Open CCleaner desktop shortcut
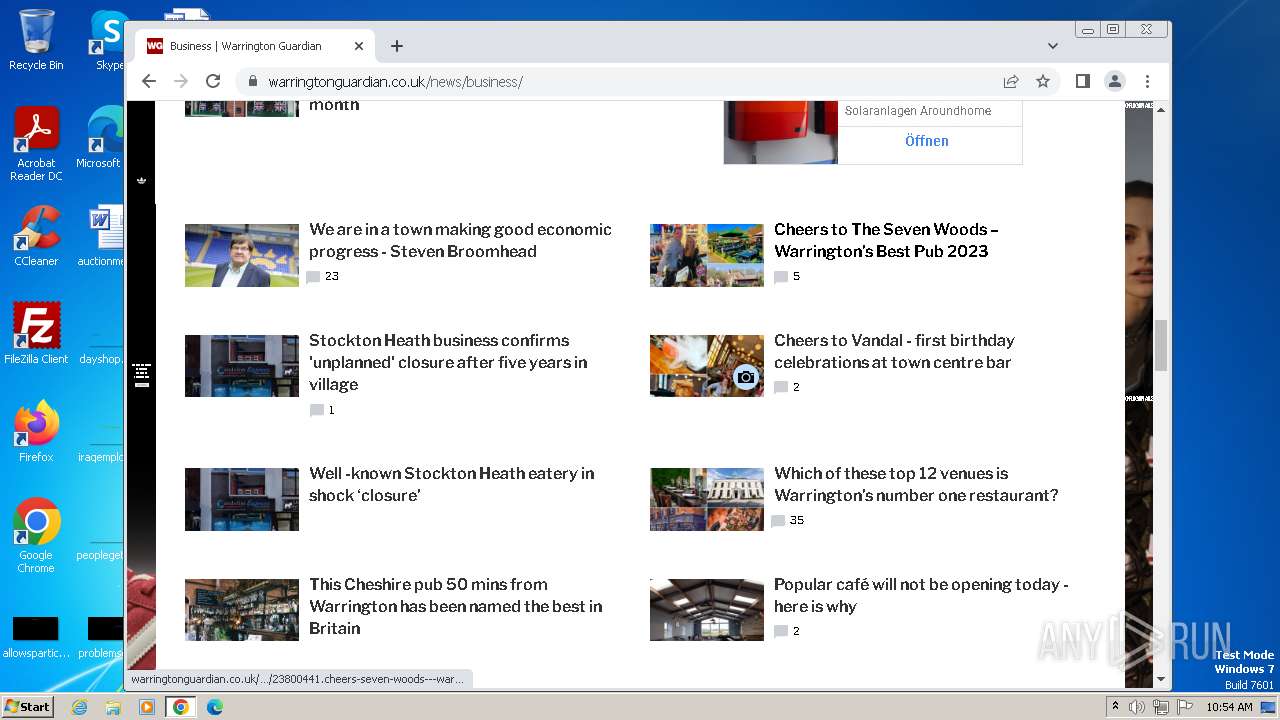 point(36,236)
